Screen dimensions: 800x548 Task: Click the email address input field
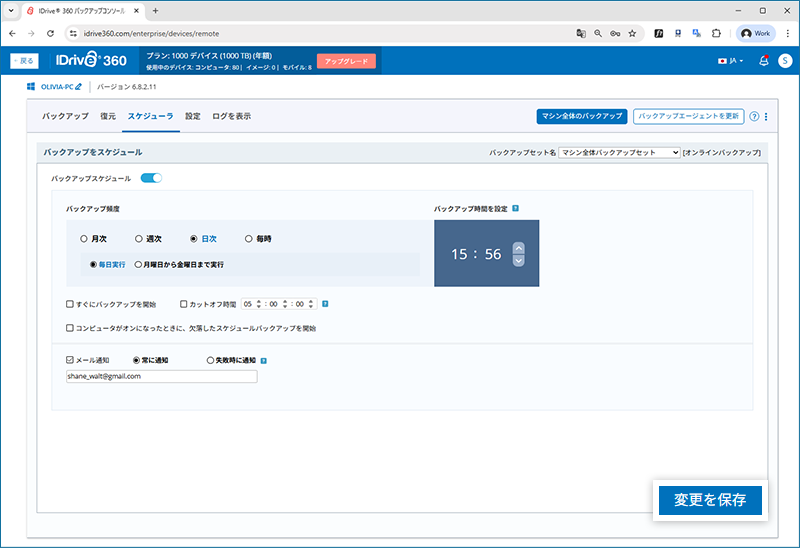click(159, 376)
